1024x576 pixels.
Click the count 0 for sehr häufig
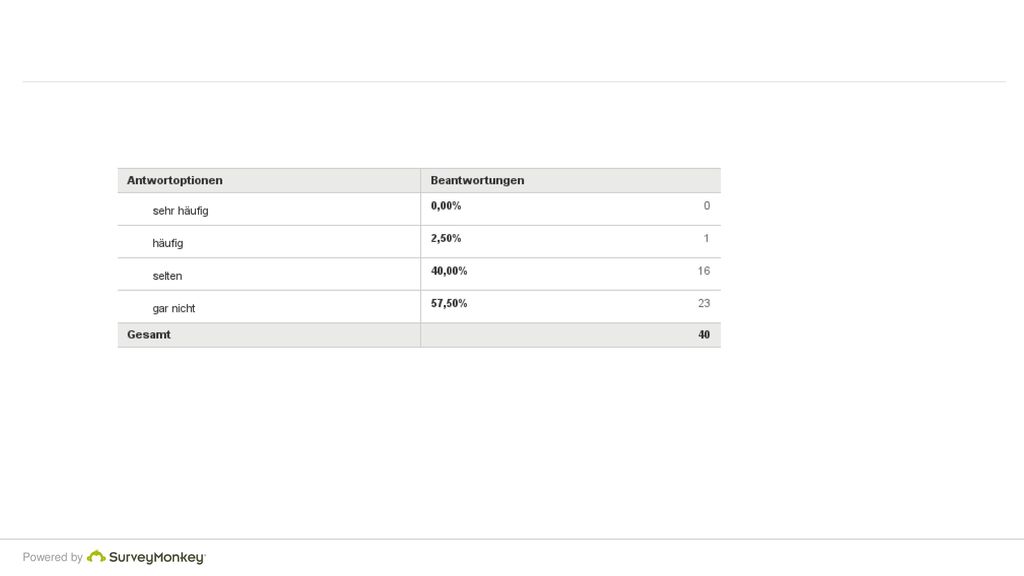pyautogui.click(x=707, y=206)
